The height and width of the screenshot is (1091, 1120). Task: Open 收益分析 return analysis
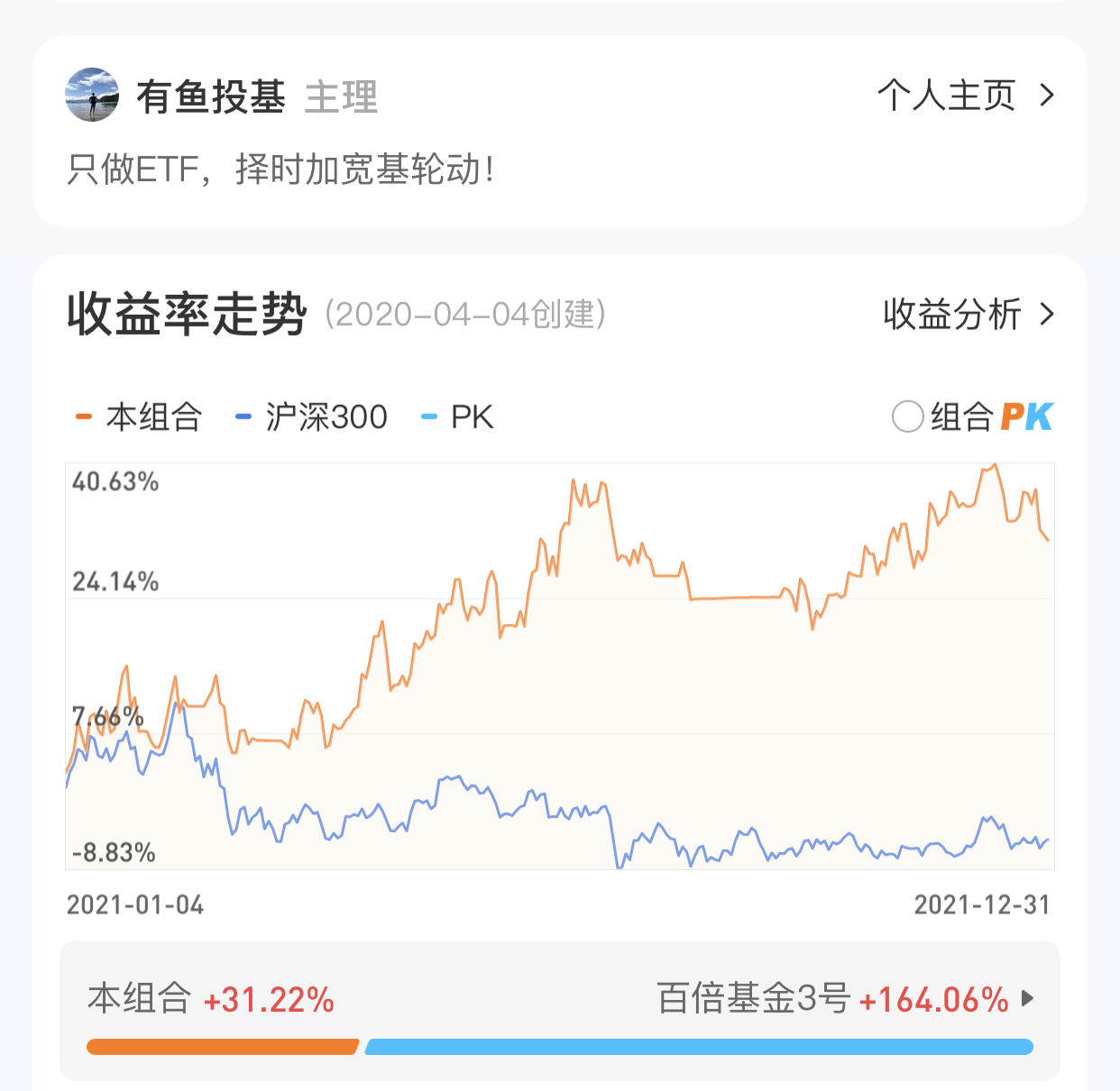[x=951, y=315]
